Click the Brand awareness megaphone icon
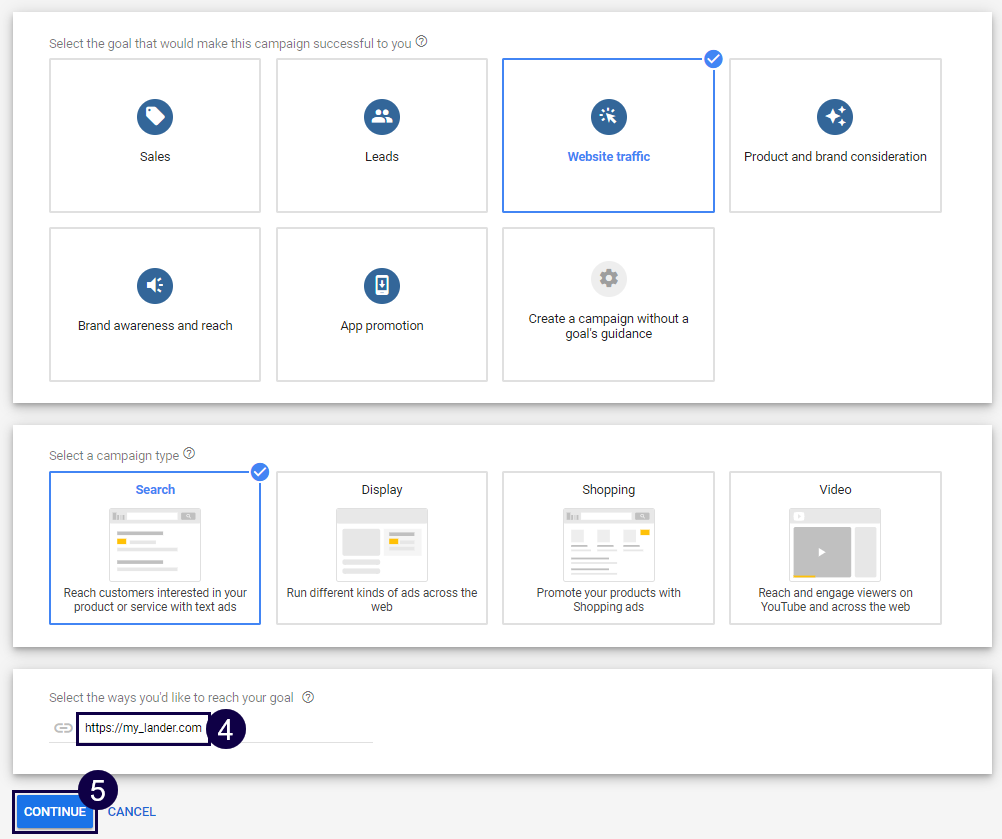This screenshot has height=839, width=1002. [154, 285]
